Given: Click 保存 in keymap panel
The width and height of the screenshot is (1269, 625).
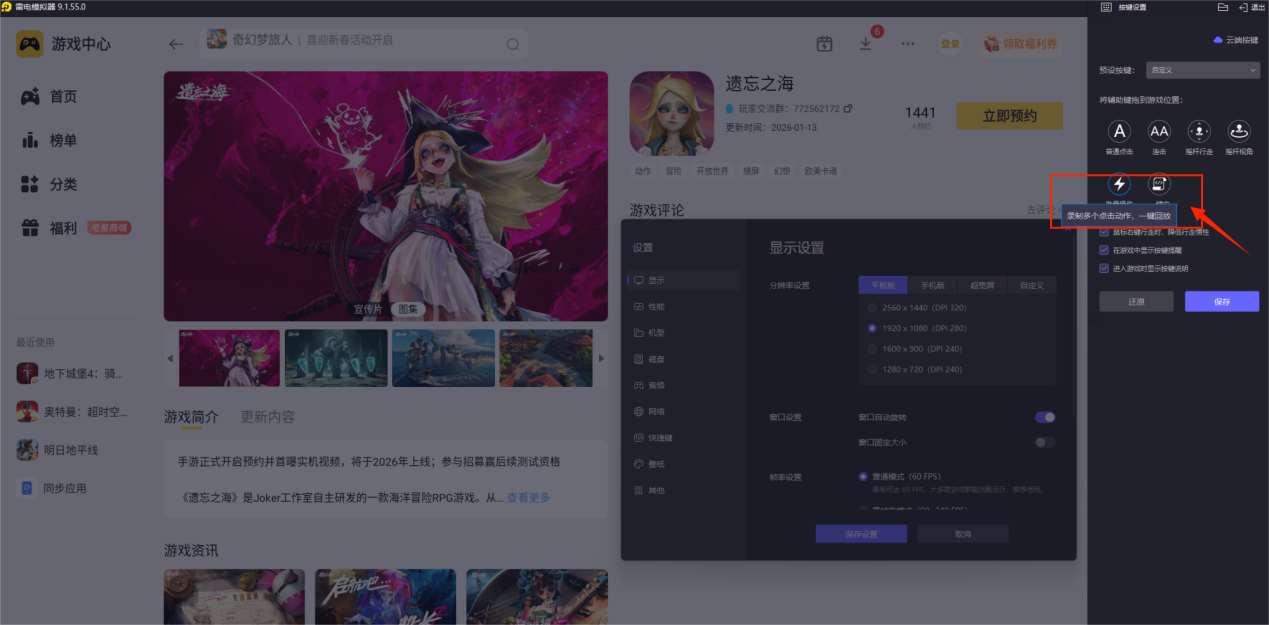Looking at the screenshot, I should pos(1222,301).
